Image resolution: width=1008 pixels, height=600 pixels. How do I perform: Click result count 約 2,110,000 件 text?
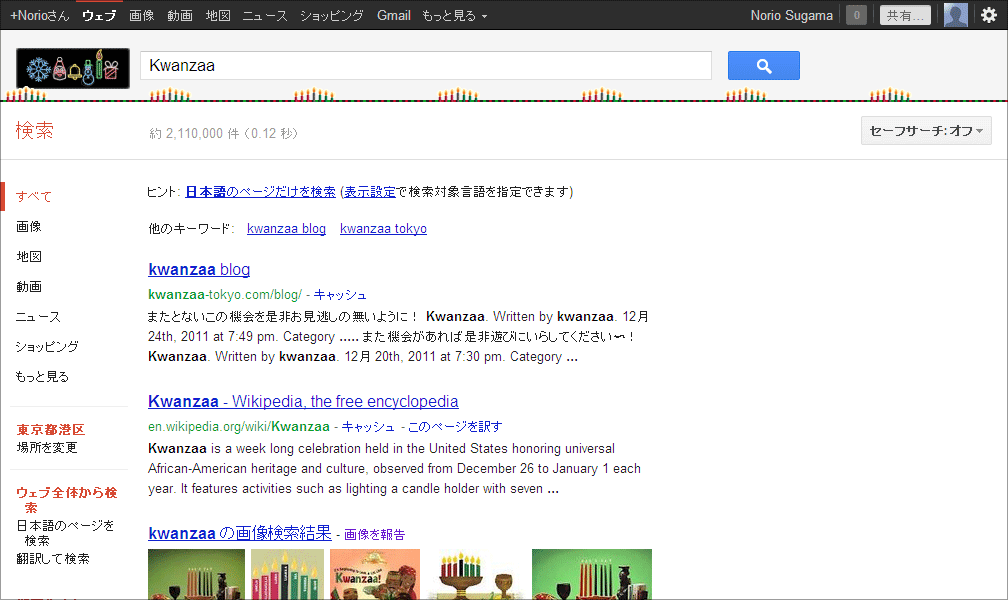tap(194, 134)
